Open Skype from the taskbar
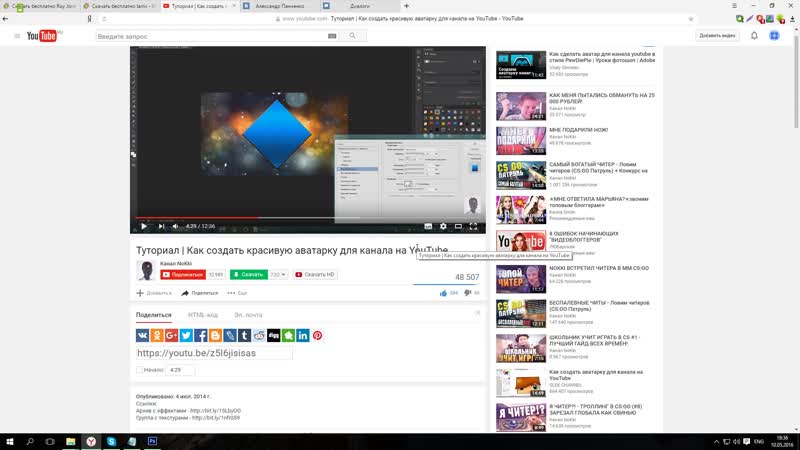The image size is (800, 450). point(111,441)
